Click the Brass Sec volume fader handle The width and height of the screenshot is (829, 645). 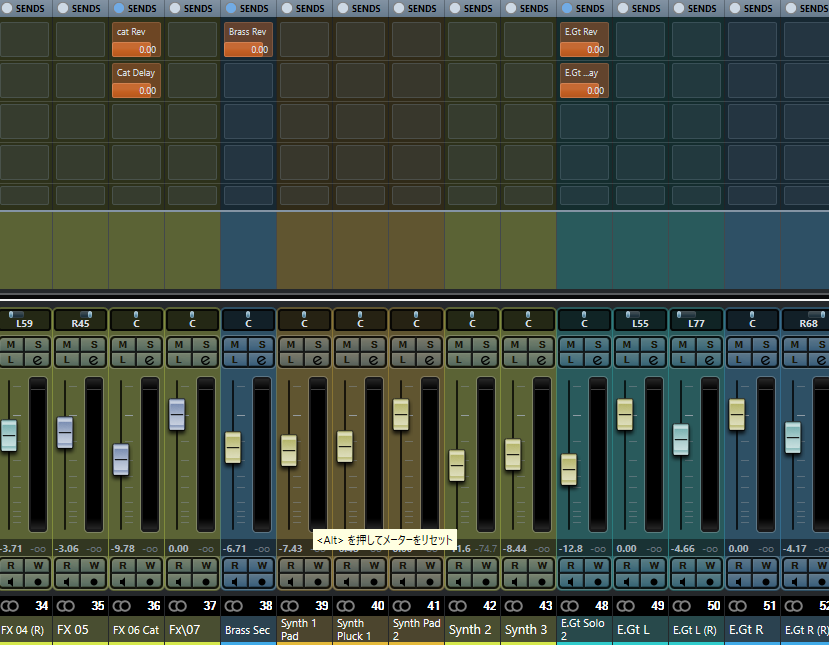233,448
